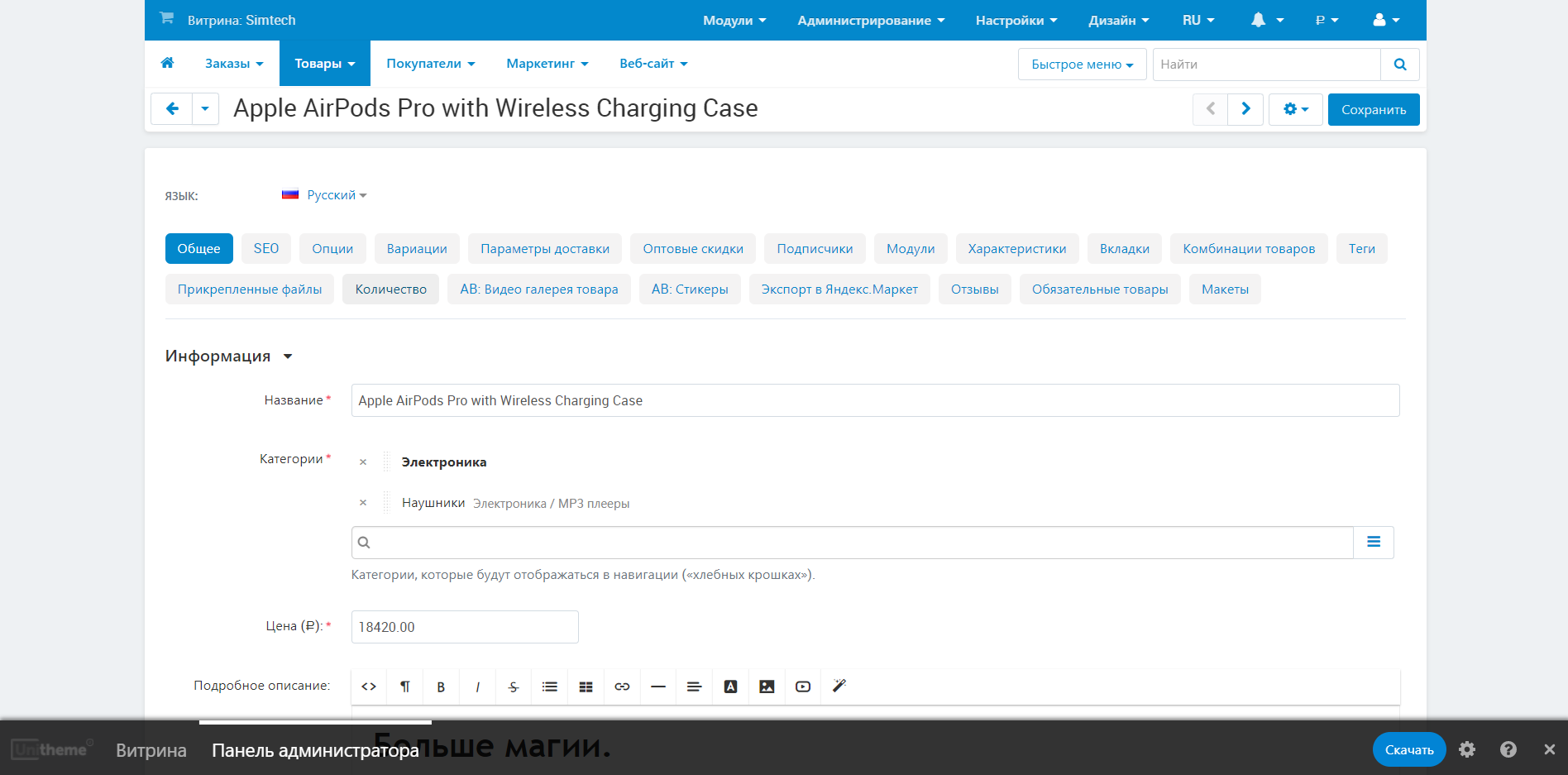The width and height of the screenshot is (1568, 775).
Task: Open the back-button dropdown caret
Action: pyautogui.click(x=205, y=108)
